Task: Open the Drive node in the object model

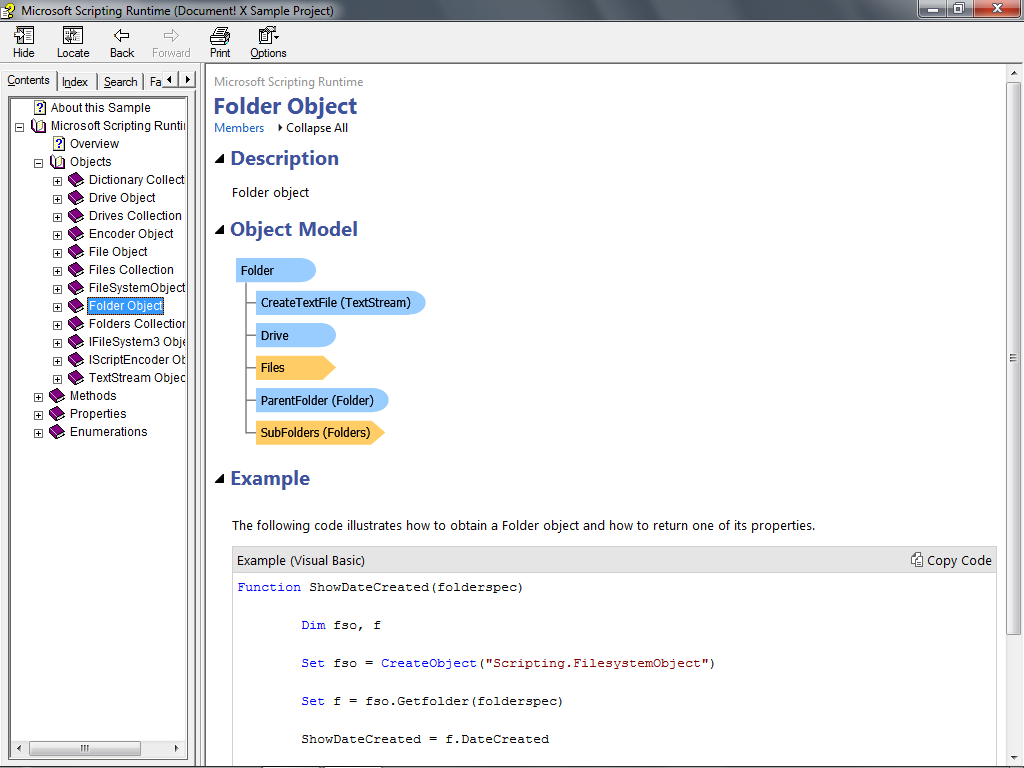Action: [295, 336]
